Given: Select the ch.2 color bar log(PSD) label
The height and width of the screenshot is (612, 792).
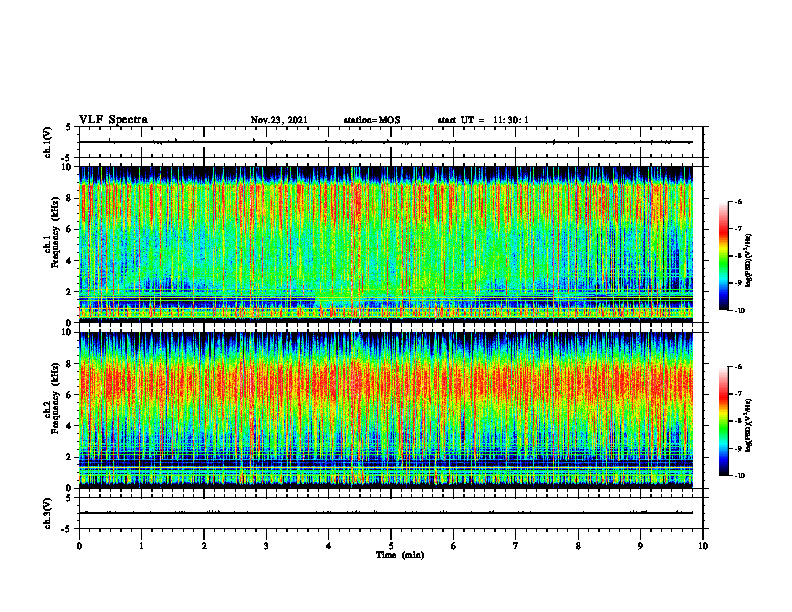Looking at the screenshot, I should pos(749,425).
